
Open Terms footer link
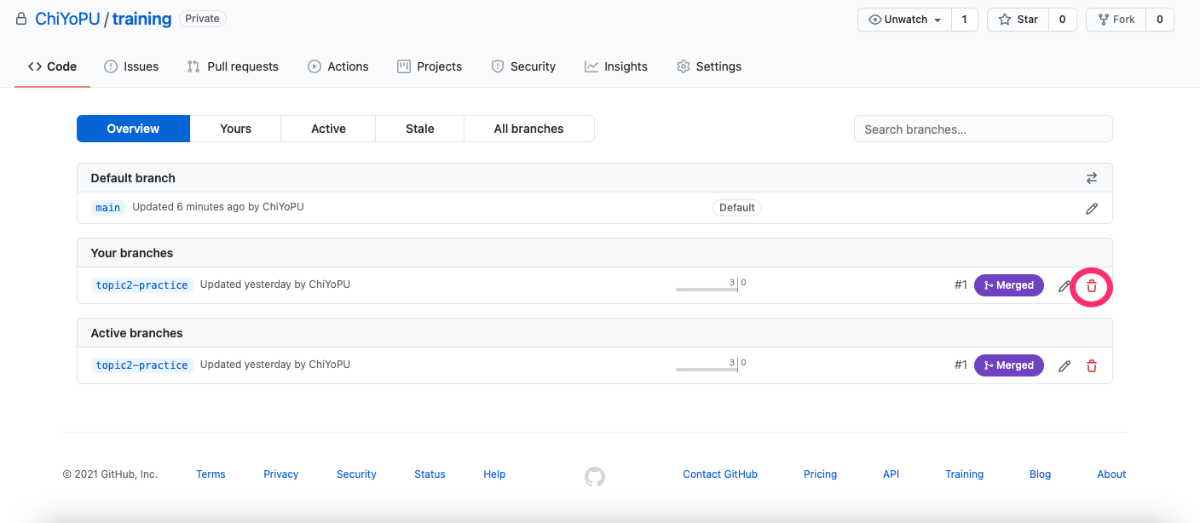coord(211,475)
